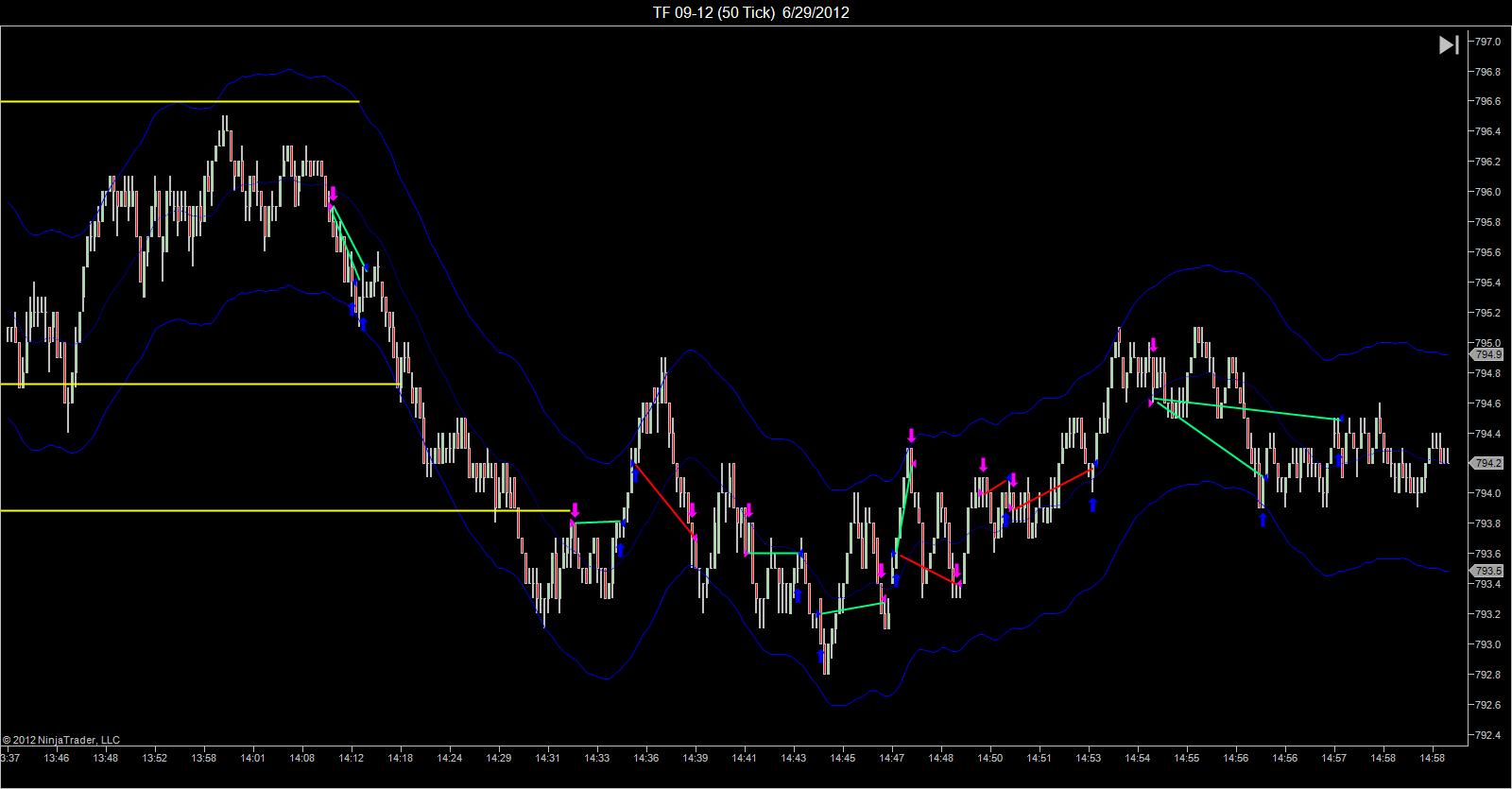Click the 14:47 time axis label

892,758
